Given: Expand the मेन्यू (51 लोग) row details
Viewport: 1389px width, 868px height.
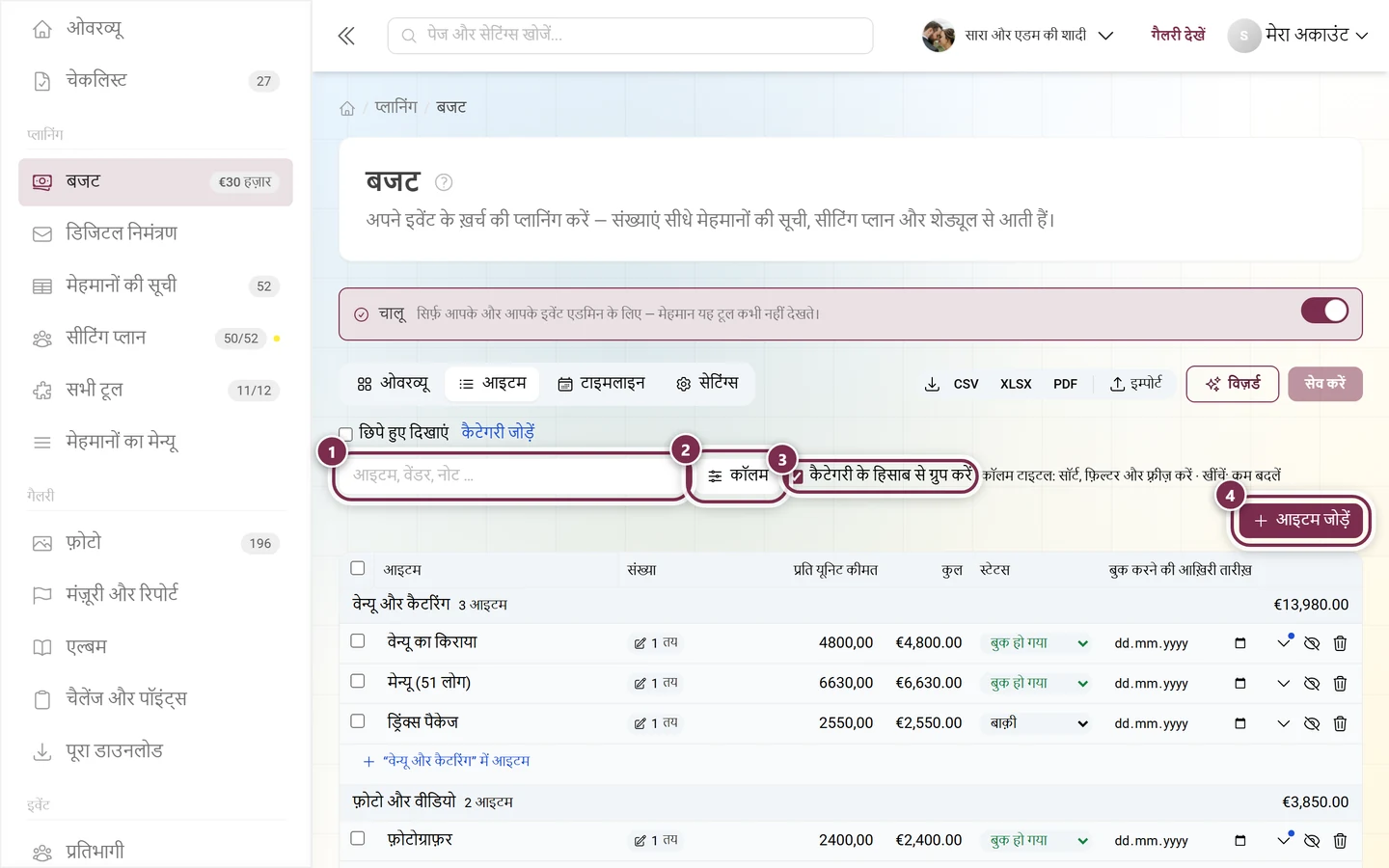Looking at the screenshot, I should tap(1284, 684).
